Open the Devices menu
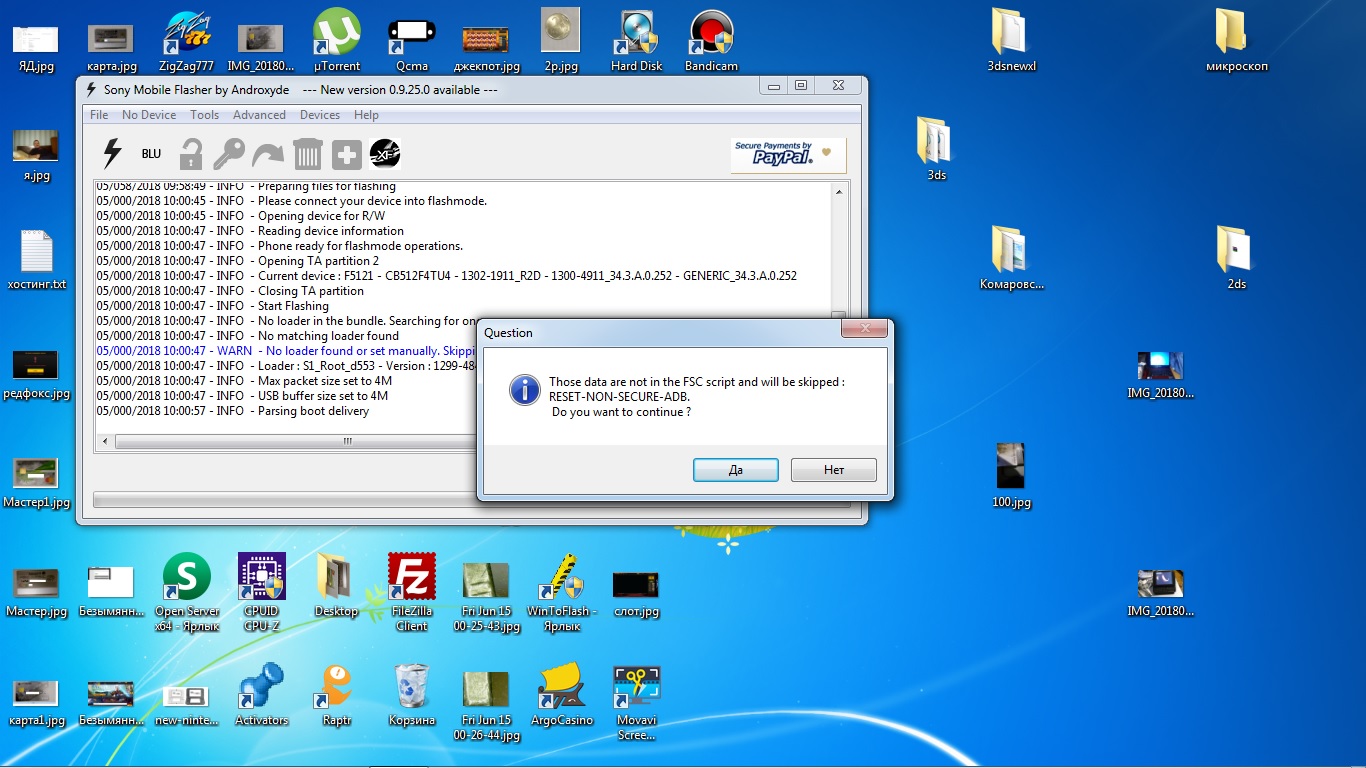 coord(320,115)
